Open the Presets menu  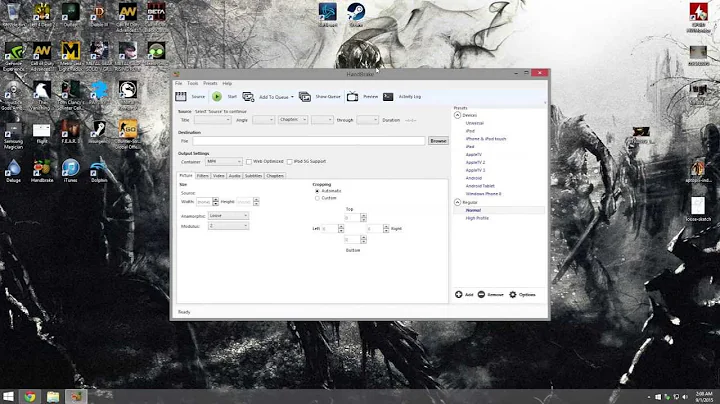[x=210, y=84]
